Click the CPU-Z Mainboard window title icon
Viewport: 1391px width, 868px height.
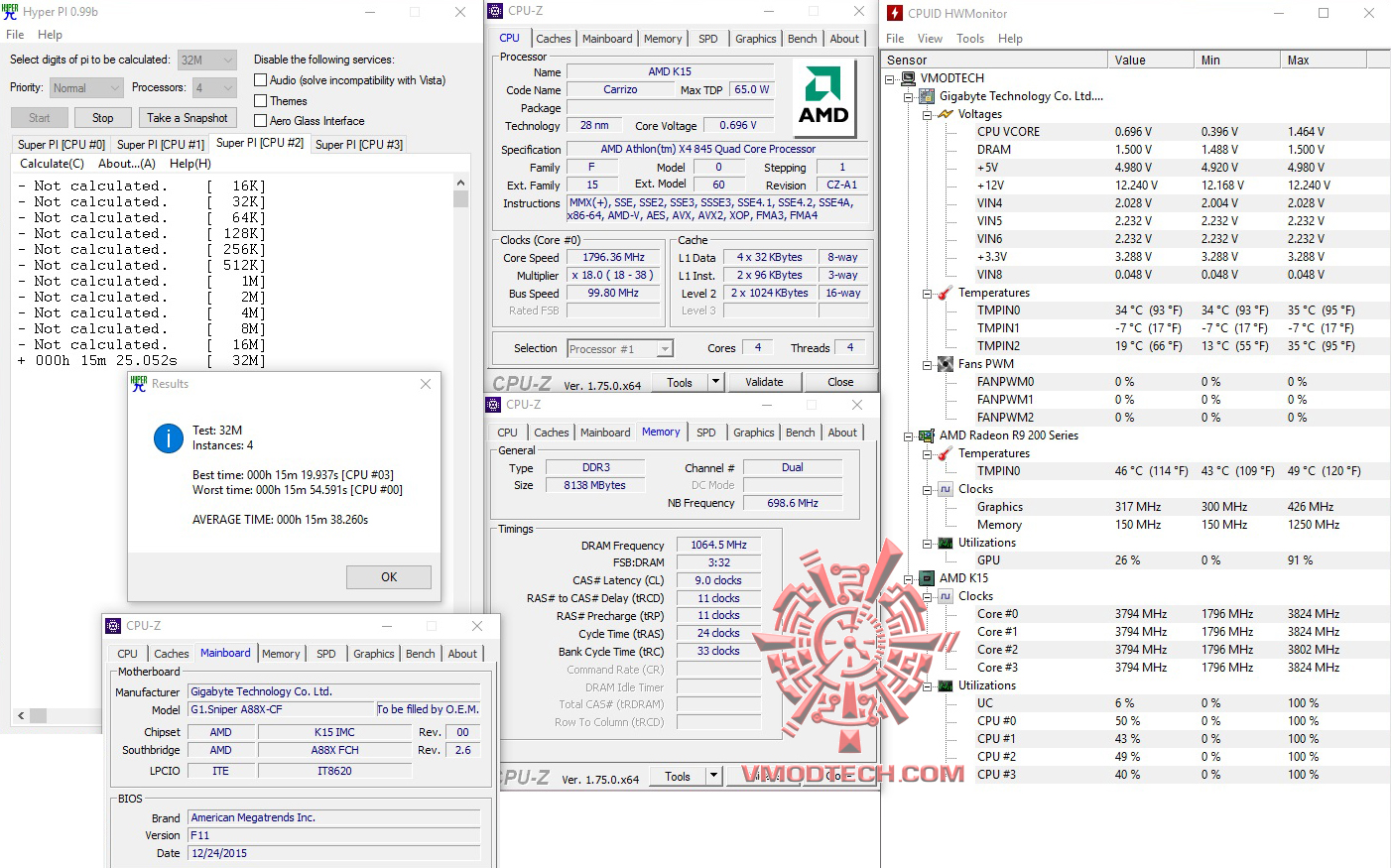113,626
